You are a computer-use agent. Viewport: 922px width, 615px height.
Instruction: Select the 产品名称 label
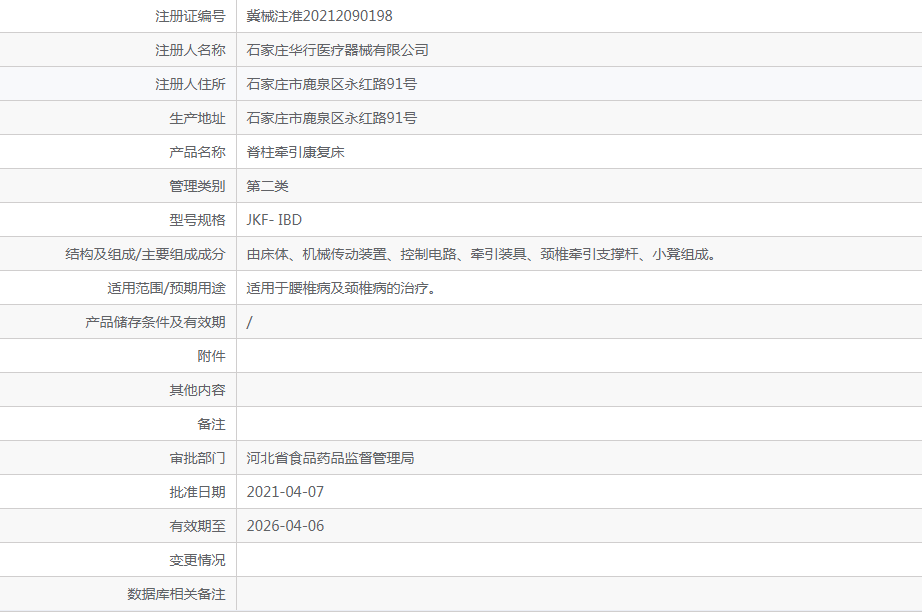[197, 152]
